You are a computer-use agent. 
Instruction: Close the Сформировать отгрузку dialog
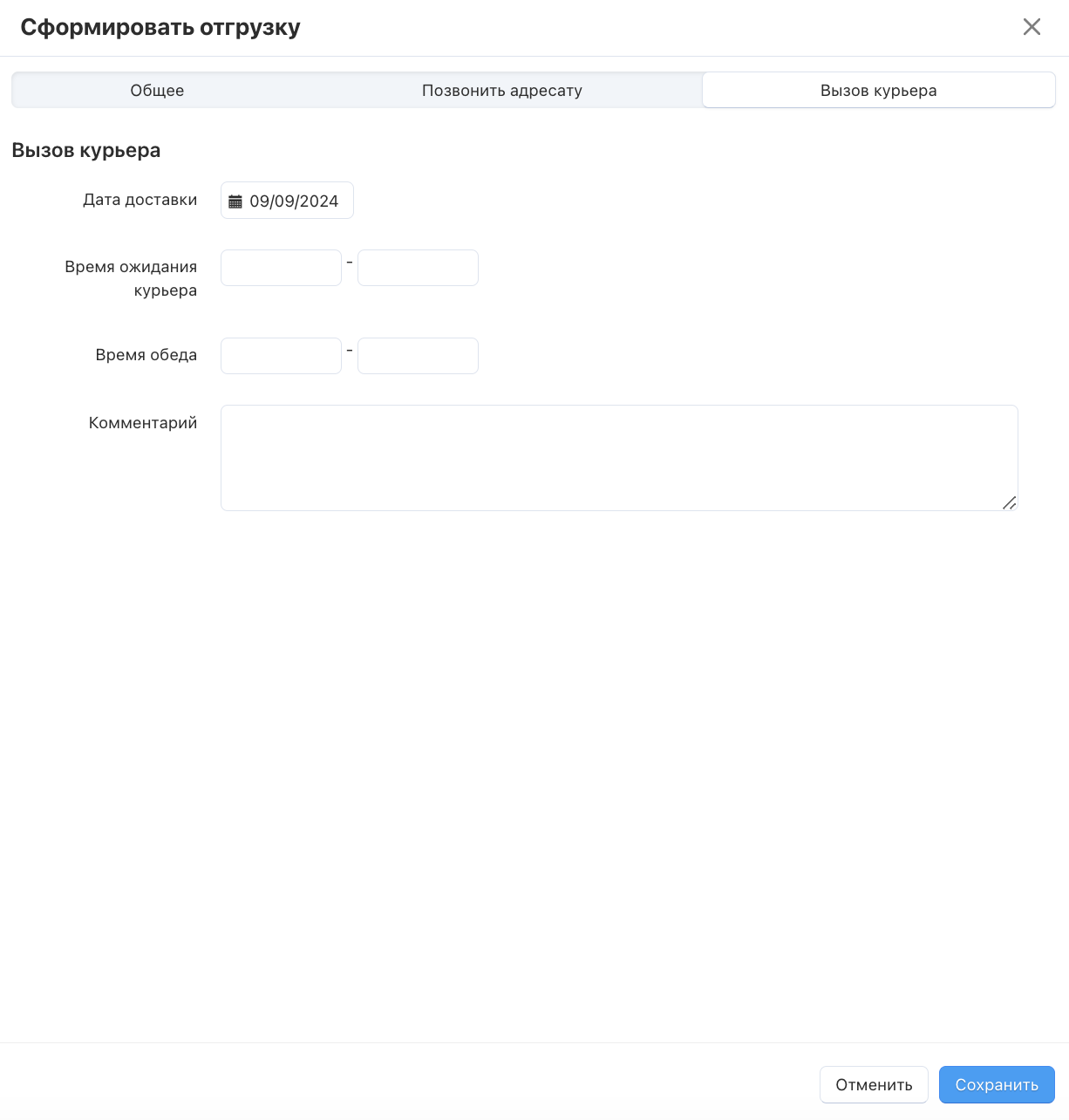(1032, 27)
